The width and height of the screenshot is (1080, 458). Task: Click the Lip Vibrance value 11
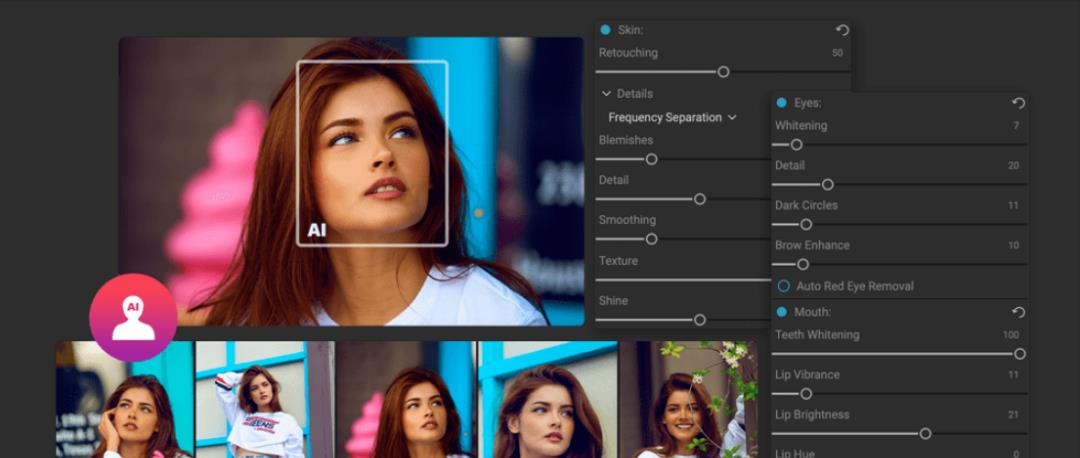[x=1013, y=375]
